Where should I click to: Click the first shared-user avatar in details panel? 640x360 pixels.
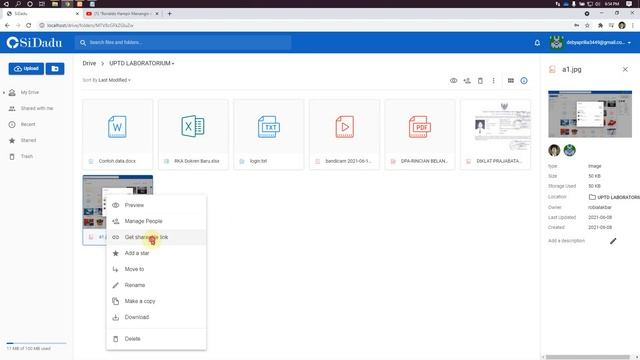(x=554, y=150)
